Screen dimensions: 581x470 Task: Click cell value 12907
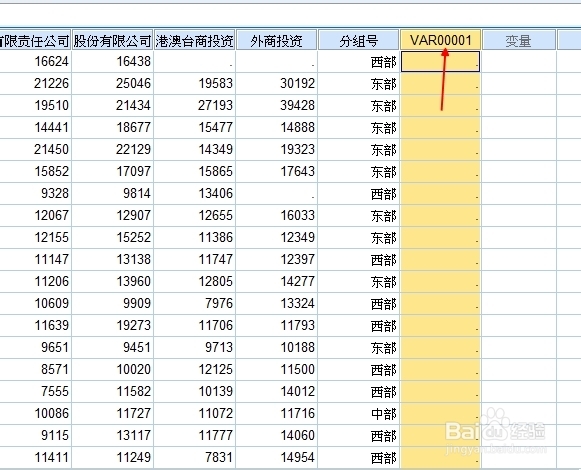click(x=134, y=215)
